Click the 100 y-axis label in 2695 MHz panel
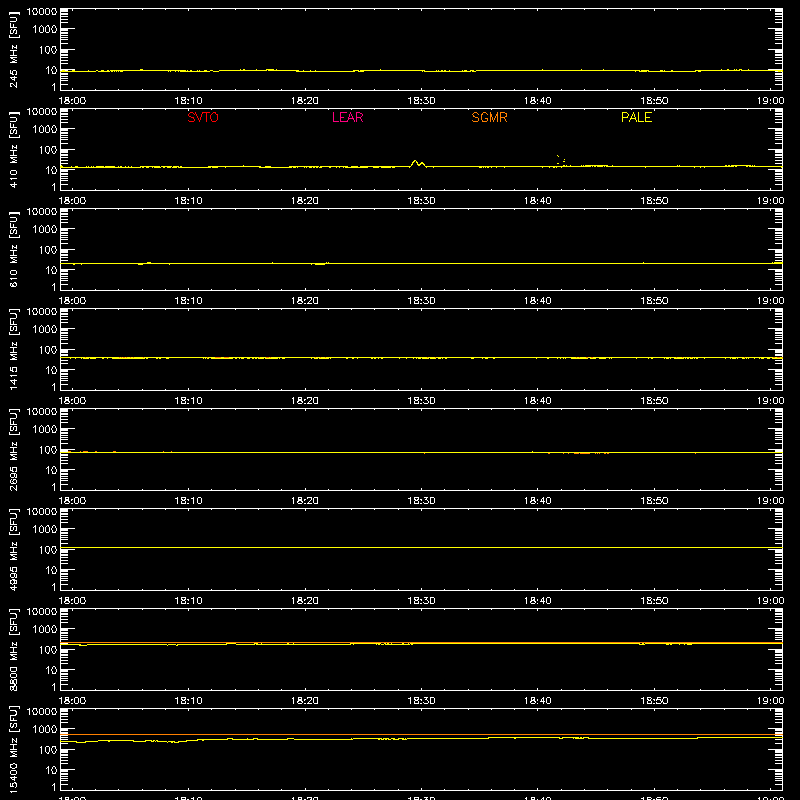 48,449
